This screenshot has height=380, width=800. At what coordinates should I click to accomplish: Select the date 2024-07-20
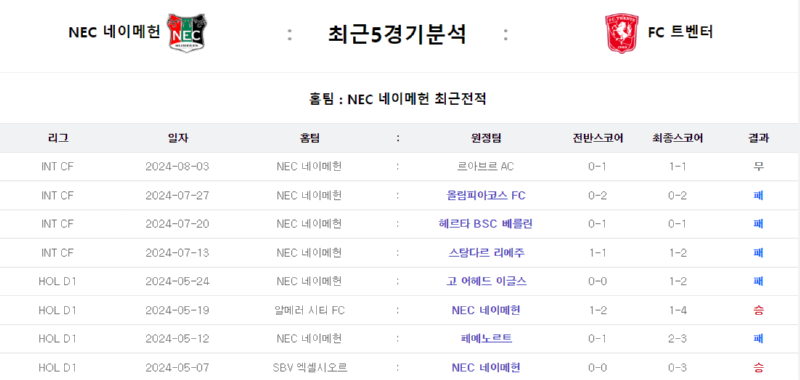(178, 224)
